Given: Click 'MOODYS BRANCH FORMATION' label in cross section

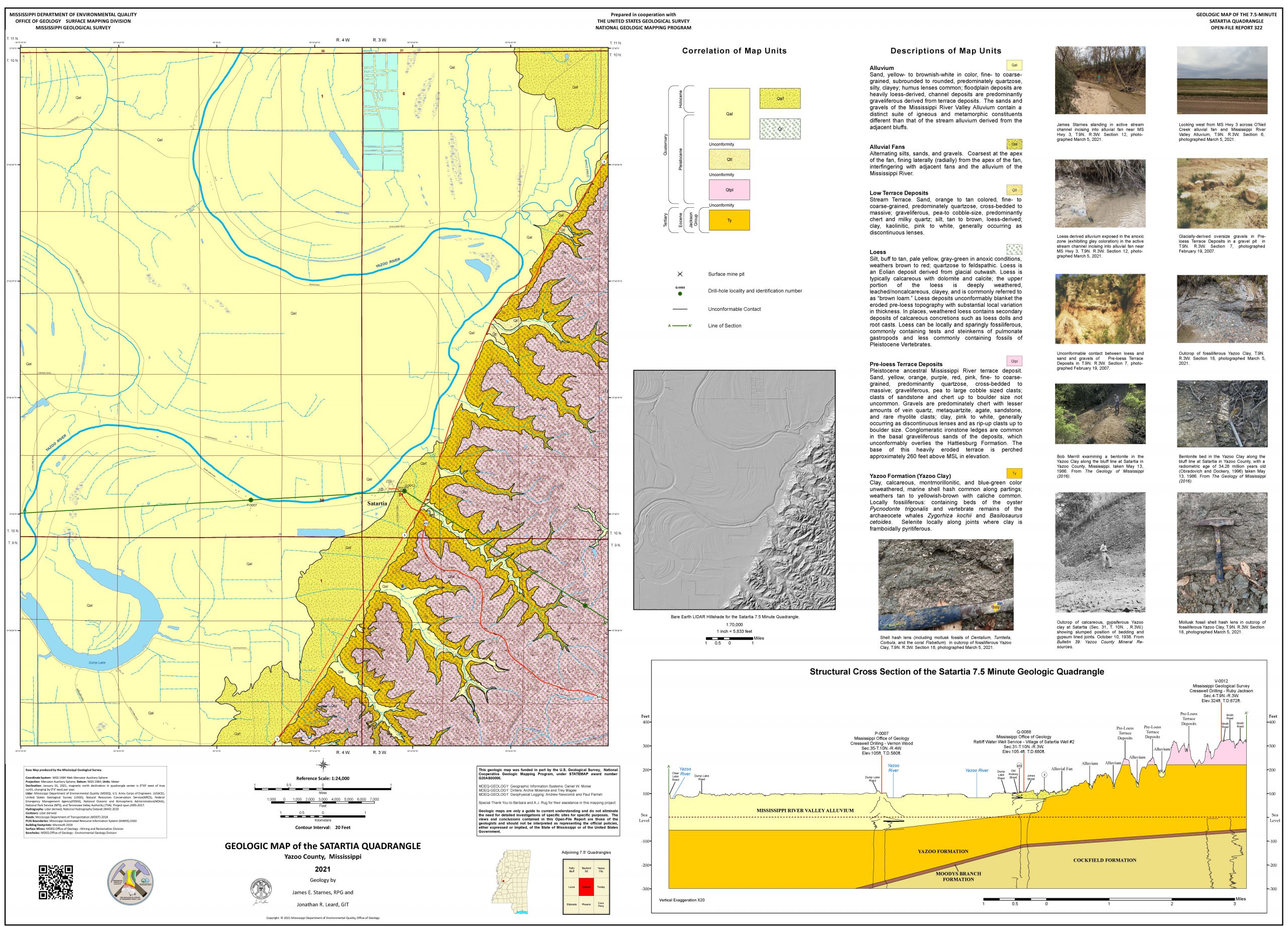Looking at the screenshot, I should (x=958, y=877).
